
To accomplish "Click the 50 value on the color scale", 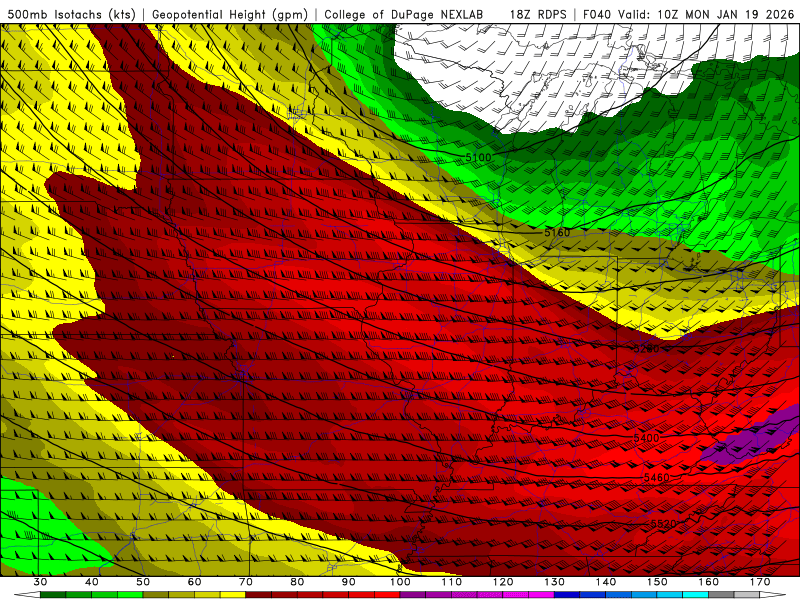I will (143, 582).
